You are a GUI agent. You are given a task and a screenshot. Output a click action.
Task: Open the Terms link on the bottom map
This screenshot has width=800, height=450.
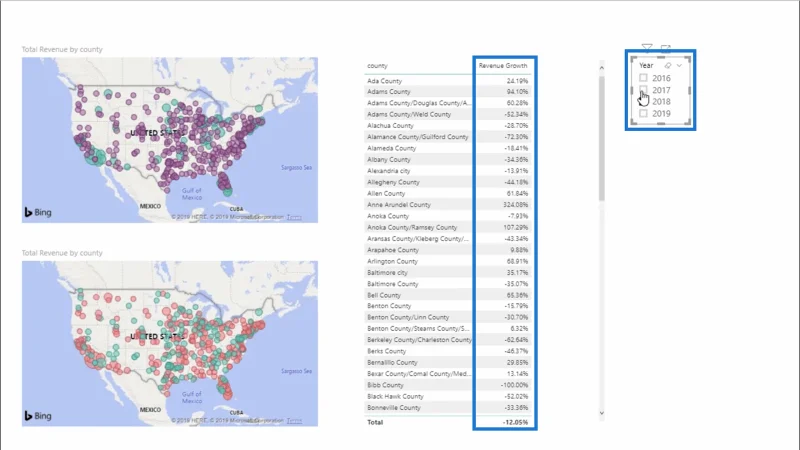tap(294, 421)
